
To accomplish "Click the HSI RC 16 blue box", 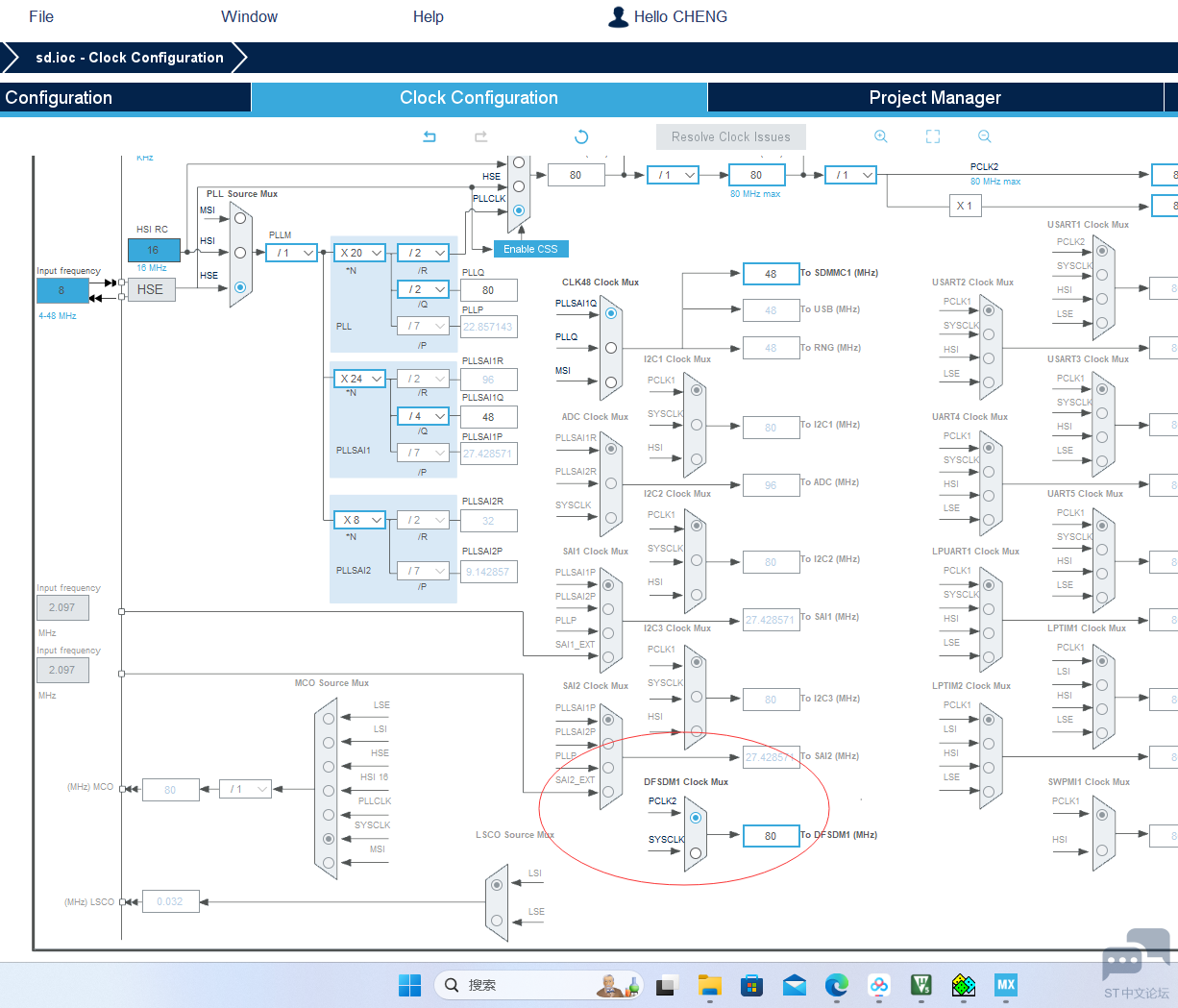I will (x=154, y=250).
